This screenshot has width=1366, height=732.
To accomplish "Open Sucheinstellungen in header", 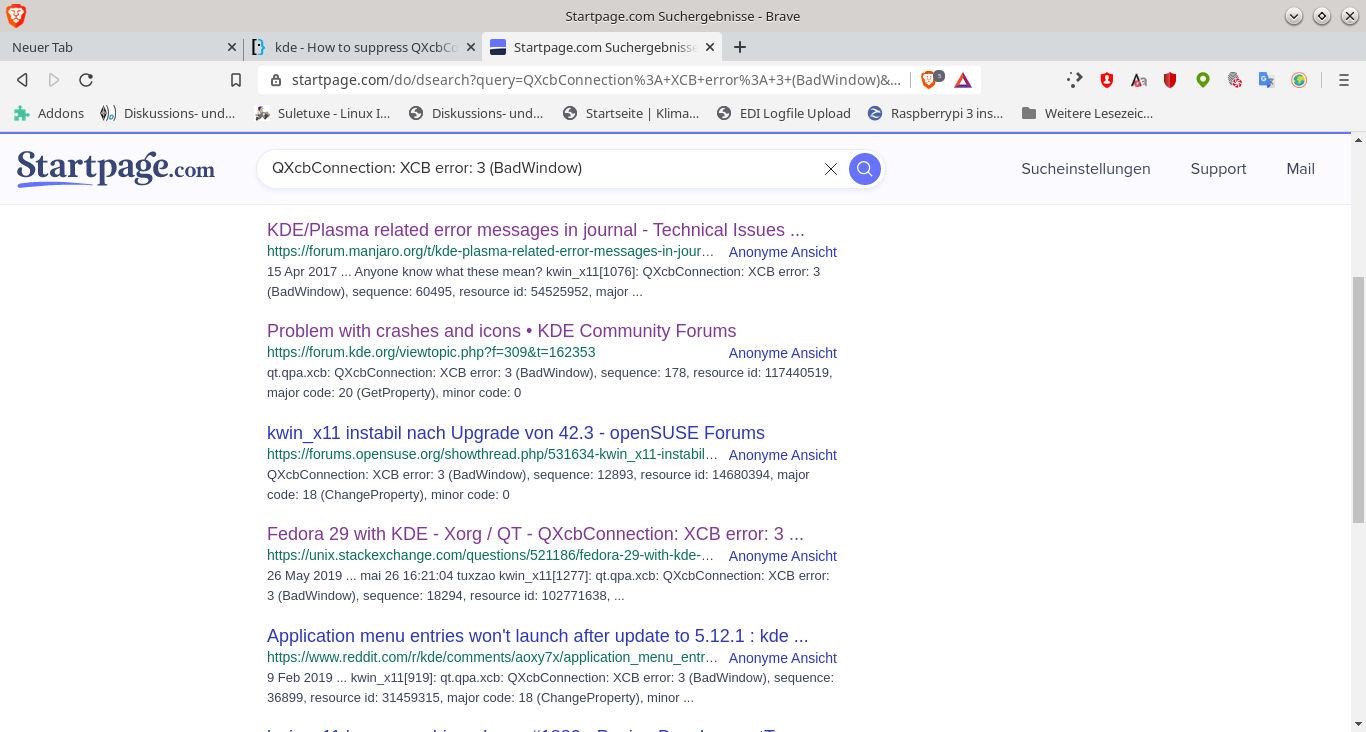I will [1086, 169].
